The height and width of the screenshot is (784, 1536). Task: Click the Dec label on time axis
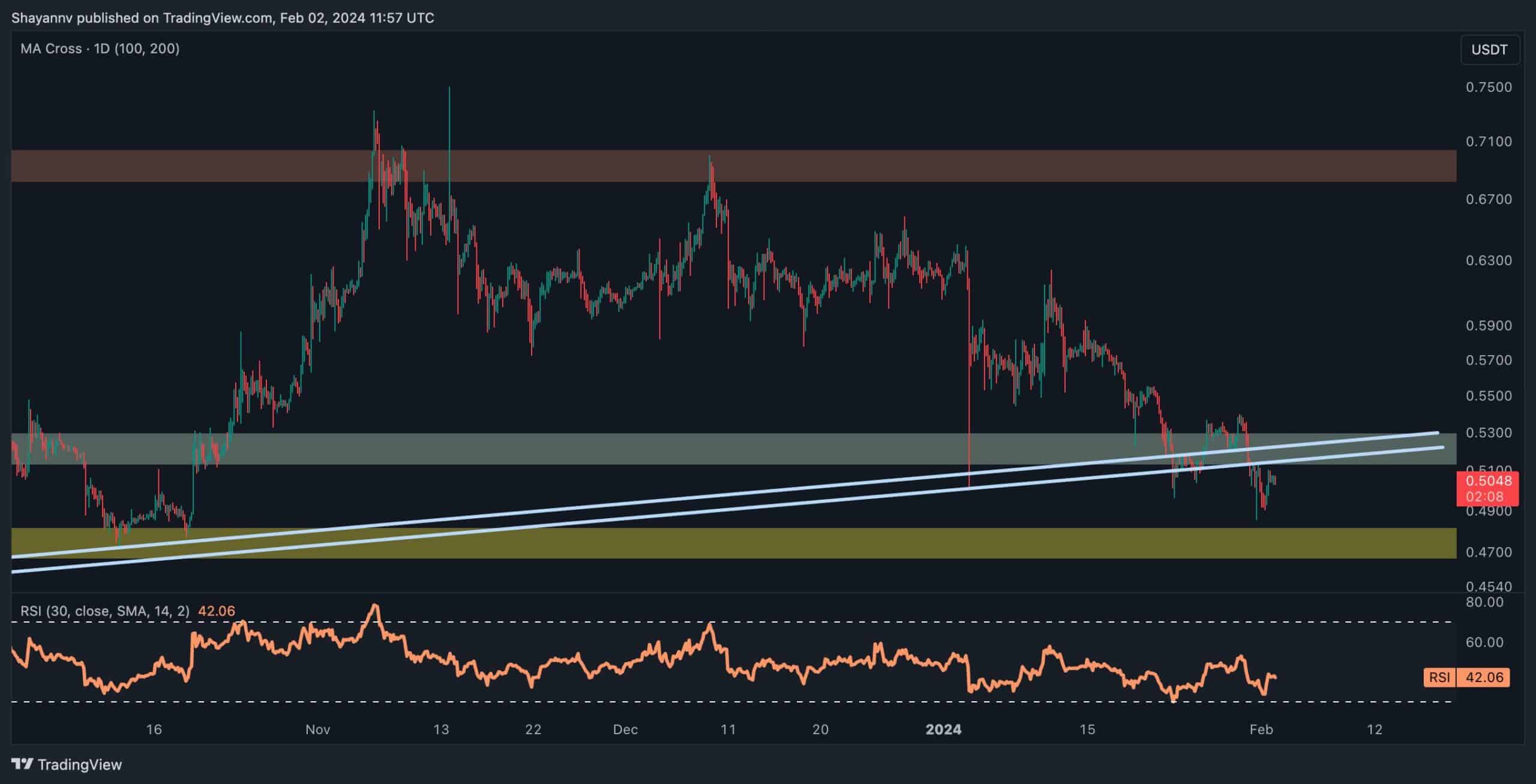pos(625,729)
